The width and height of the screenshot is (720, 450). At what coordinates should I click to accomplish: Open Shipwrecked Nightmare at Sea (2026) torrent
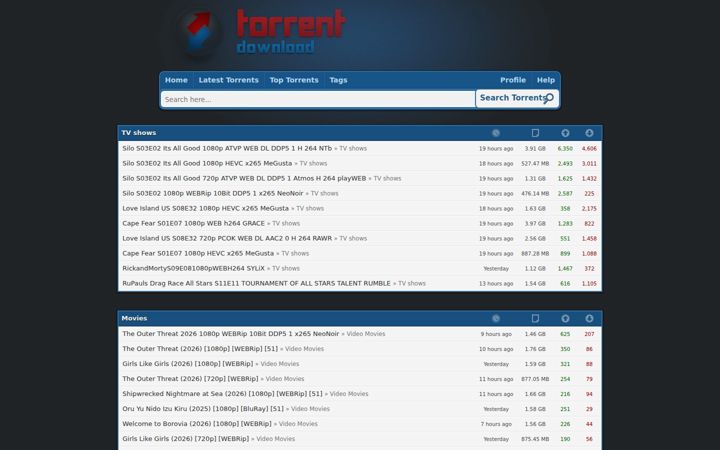pos(222,394)
